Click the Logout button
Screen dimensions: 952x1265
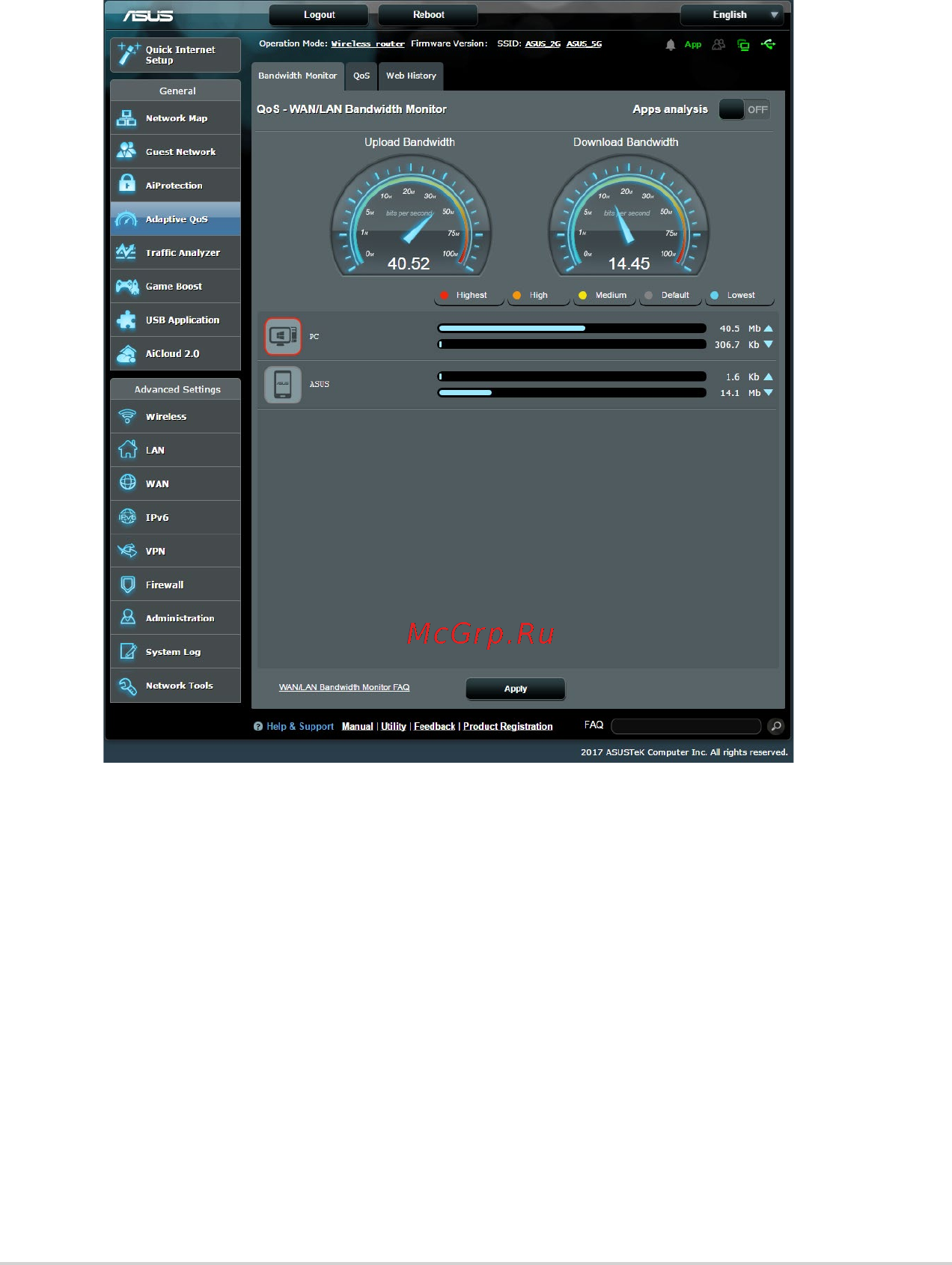(319, 14)
